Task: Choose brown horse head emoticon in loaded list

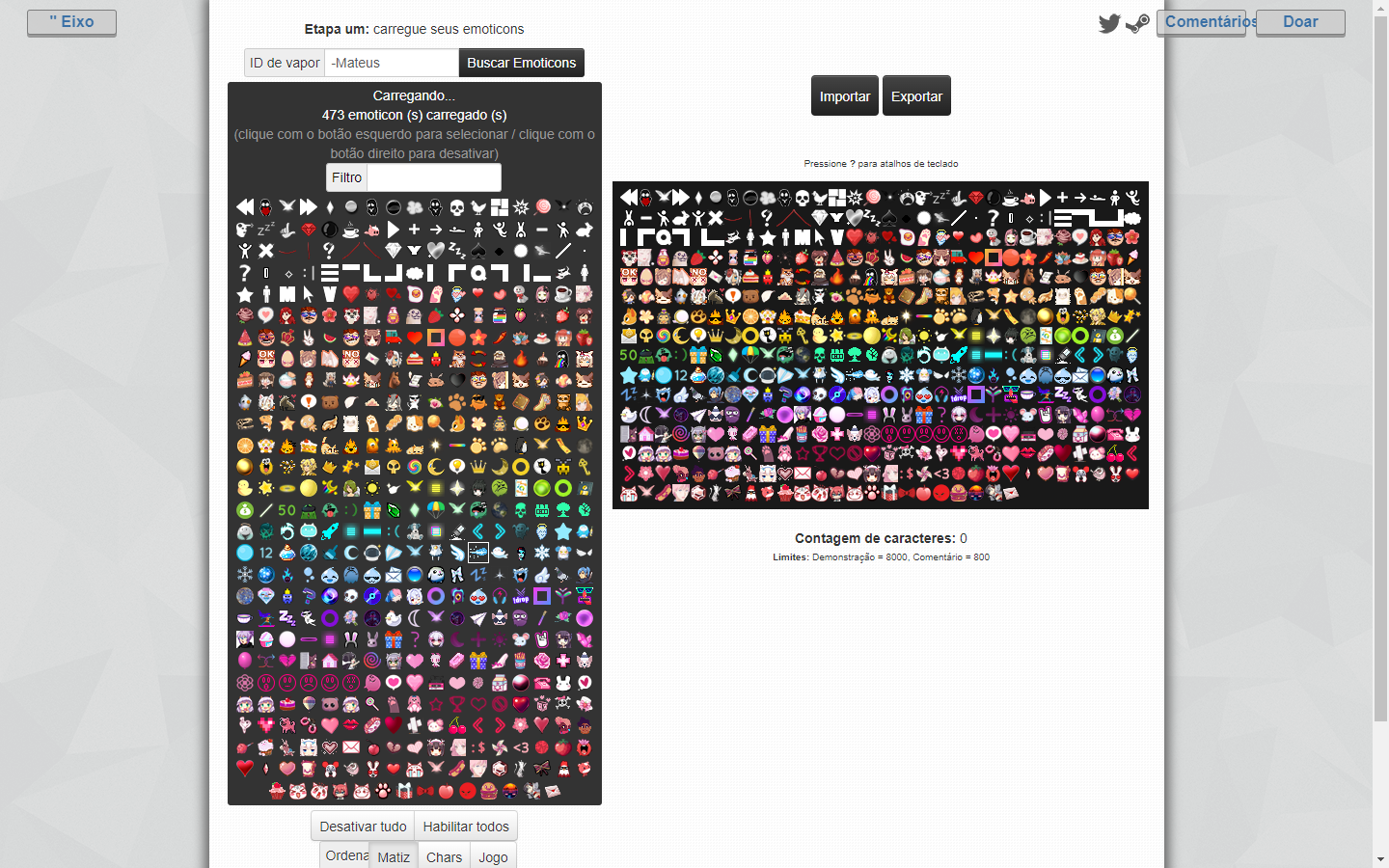Action: (394, 380)
